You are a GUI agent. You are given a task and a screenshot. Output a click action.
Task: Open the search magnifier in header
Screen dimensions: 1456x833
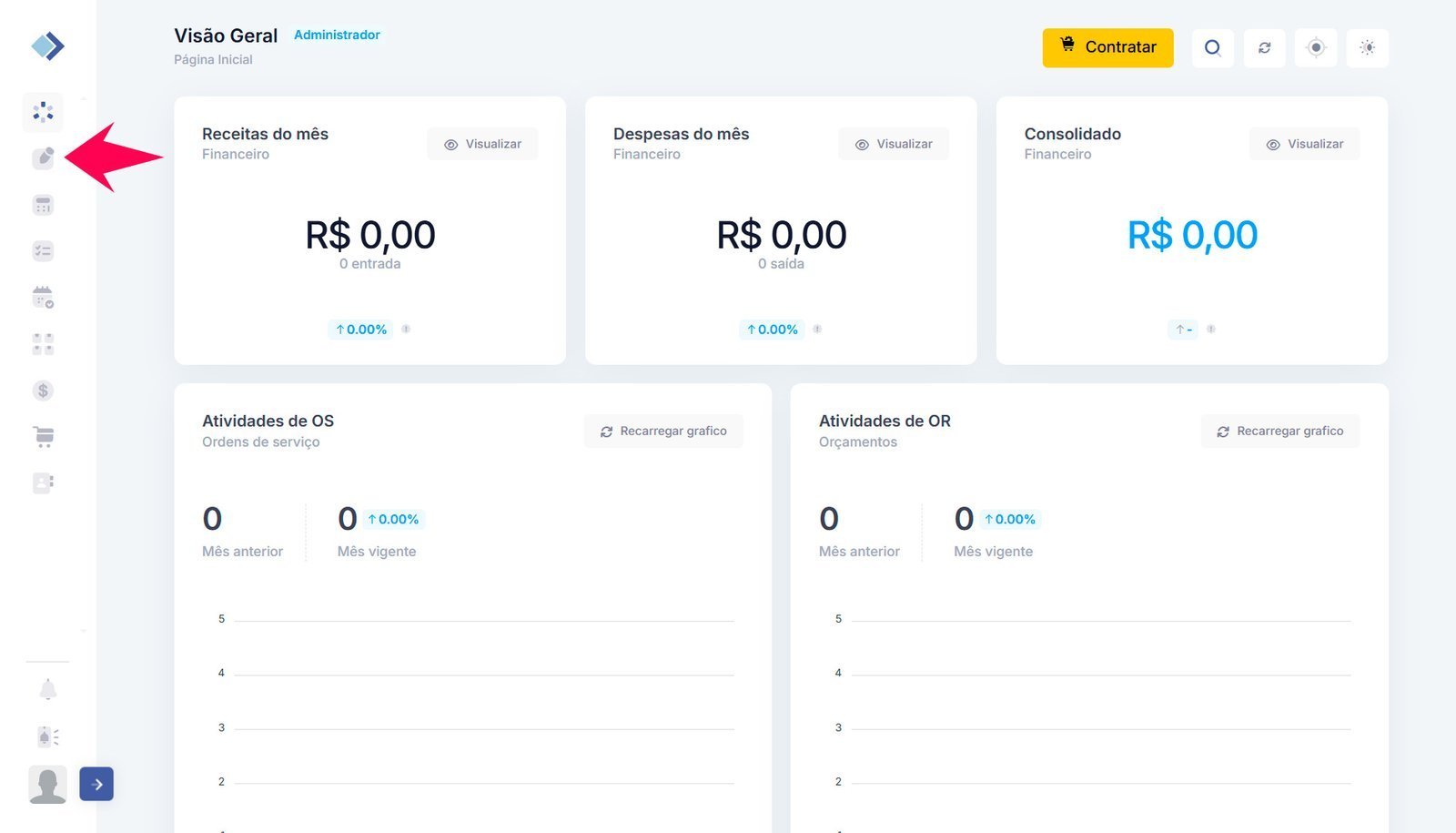point(1212,48)
